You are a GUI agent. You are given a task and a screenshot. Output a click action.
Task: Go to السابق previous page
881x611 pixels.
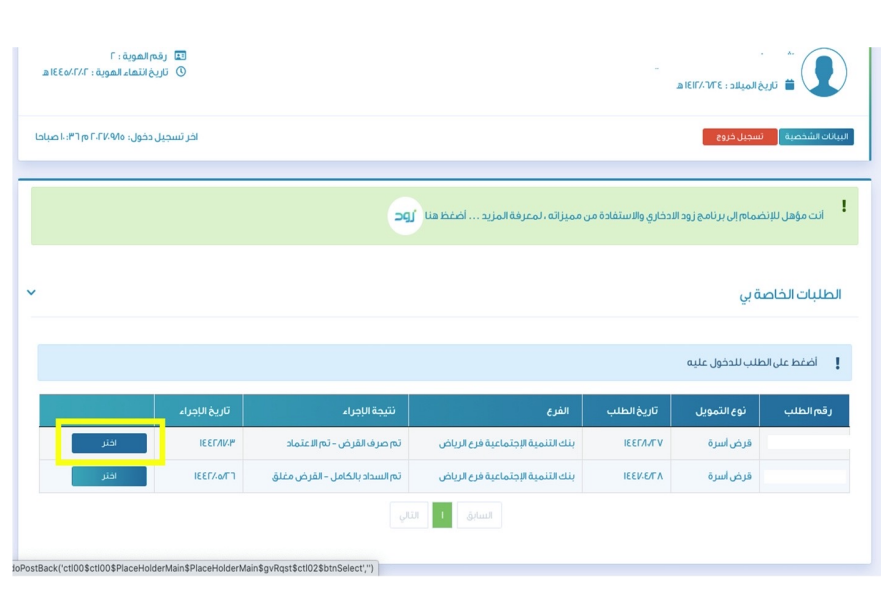point(479,515)
